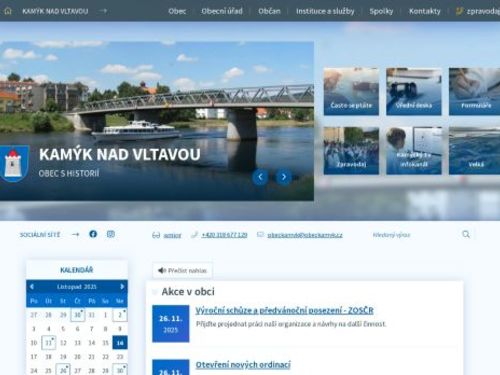This screenshot has width=500, height=375.
Task: Show next month in calendar
Action: click(x=122, y=287)
